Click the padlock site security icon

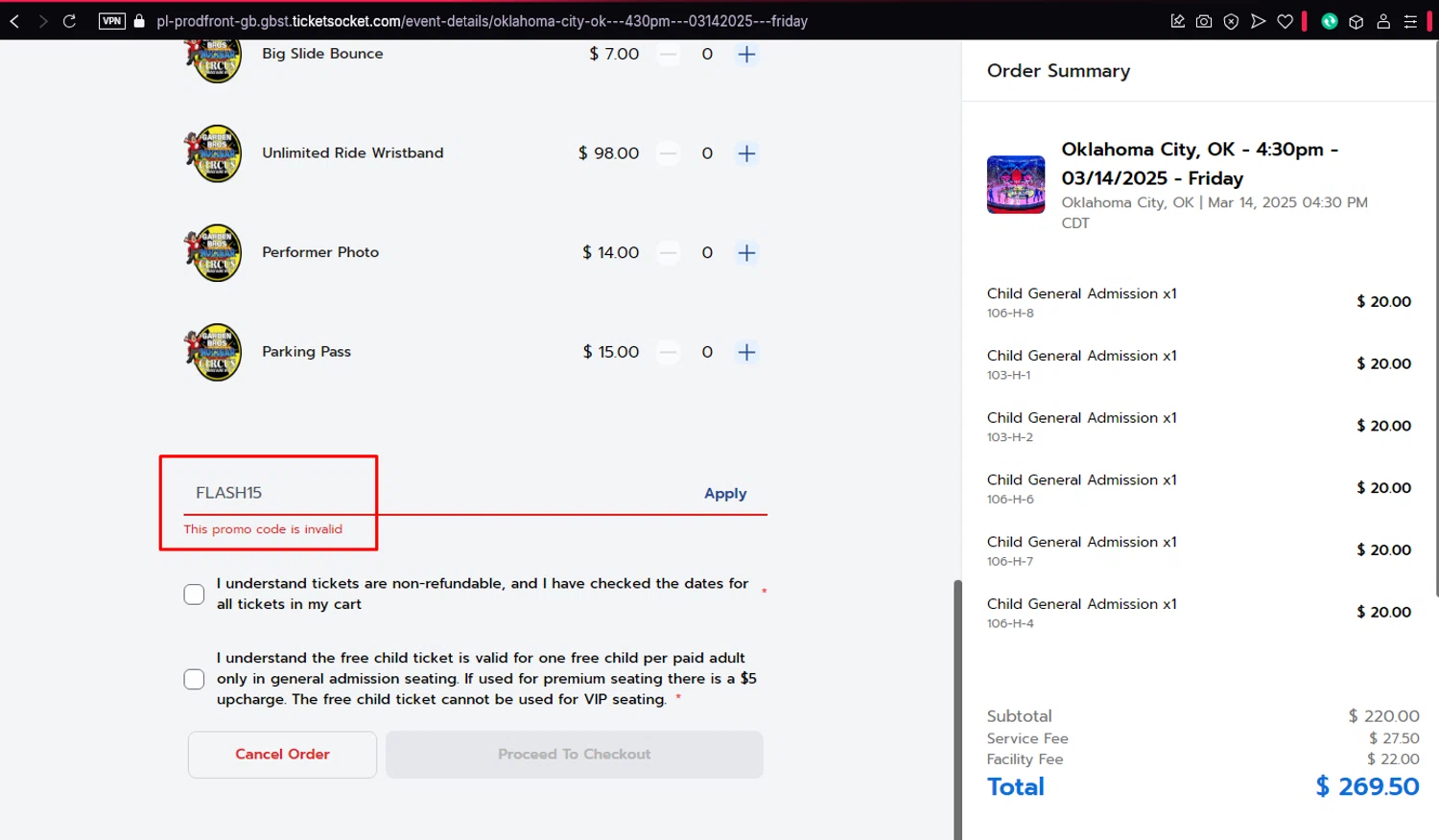pyautogui.click(x=139, y=21)
